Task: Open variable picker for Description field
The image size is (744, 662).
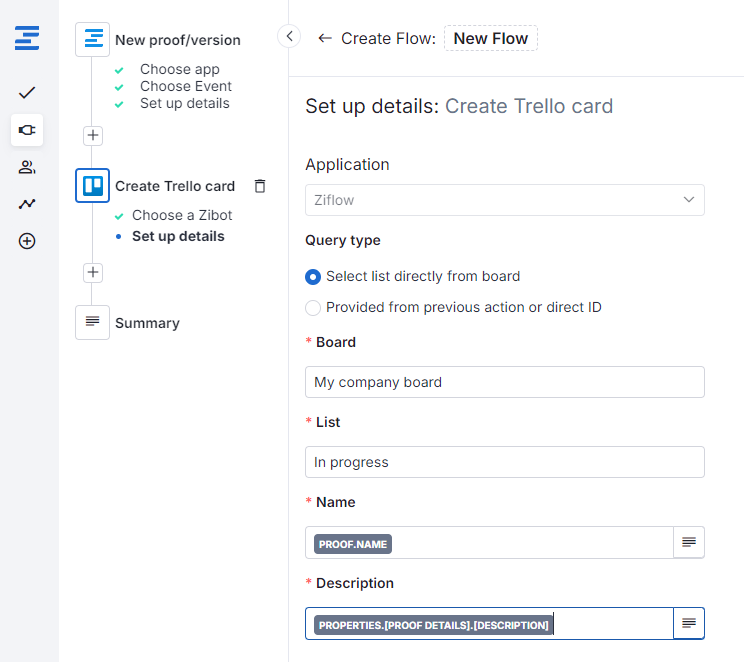Action: pos(689,623)
